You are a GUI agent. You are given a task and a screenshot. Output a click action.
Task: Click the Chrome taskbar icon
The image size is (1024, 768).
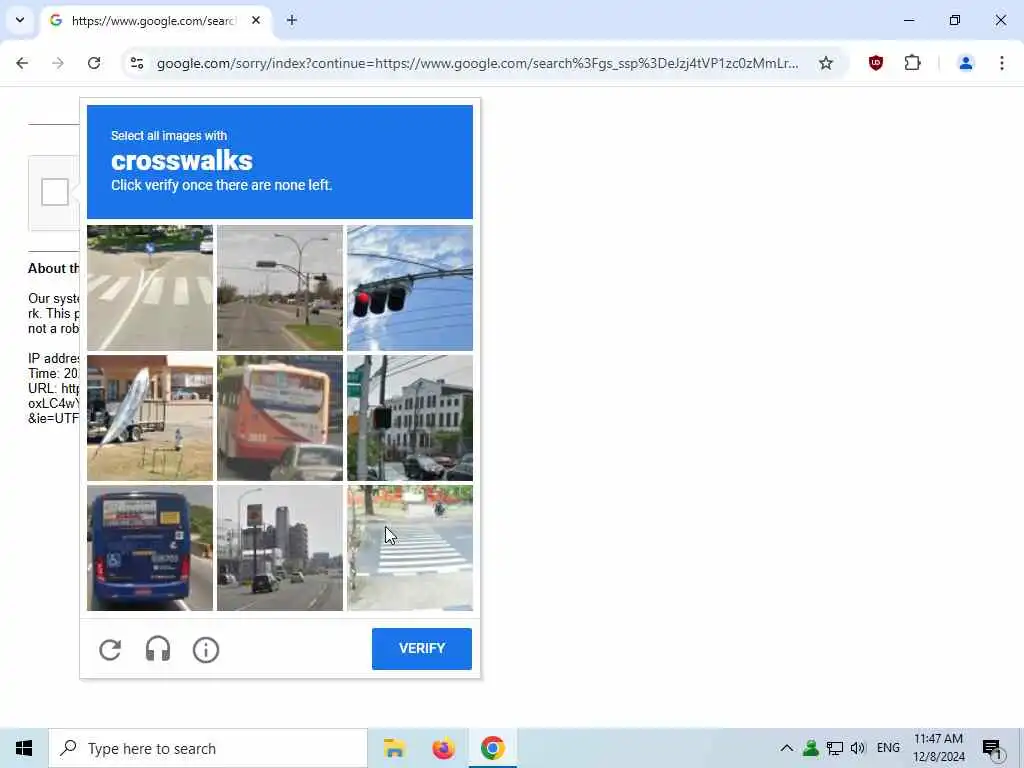pos(492,748)
